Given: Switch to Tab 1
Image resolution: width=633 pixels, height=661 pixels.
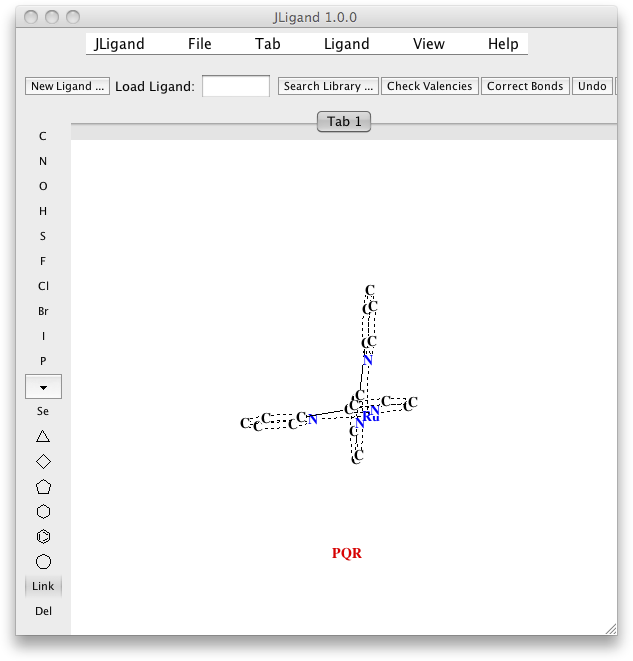Looking at the screenshot, I should [344, 122].
